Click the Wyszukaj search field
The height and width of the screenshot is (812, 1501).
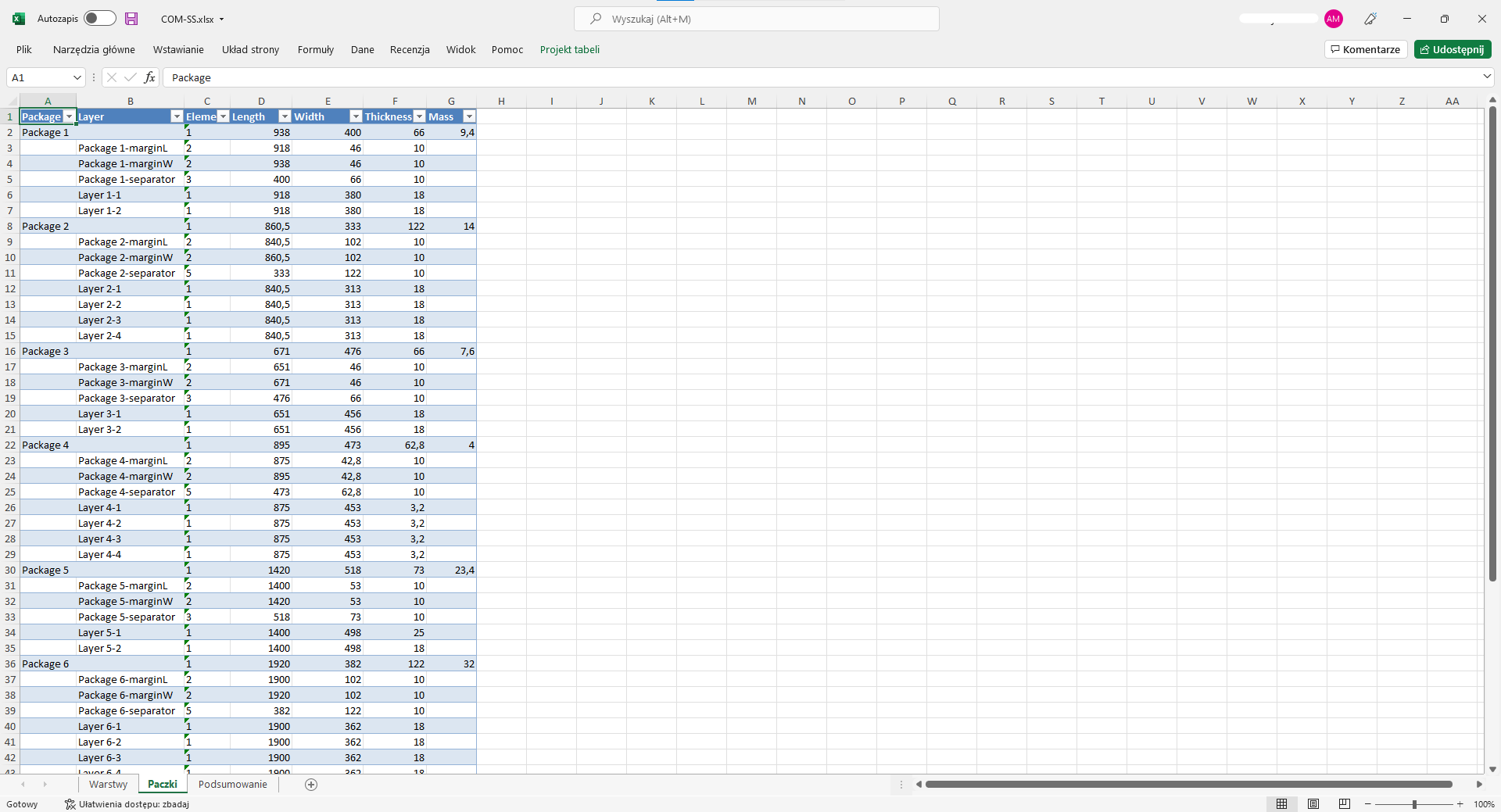click(x=757, y=19)
